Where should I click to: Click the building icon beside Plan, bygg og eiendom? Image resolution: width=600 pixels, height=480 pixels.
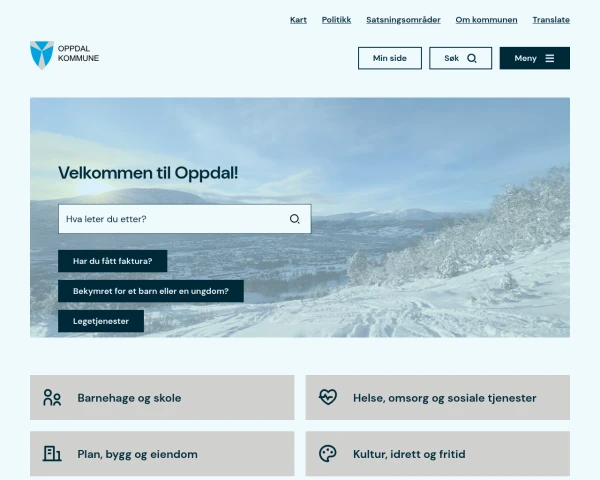52,454
